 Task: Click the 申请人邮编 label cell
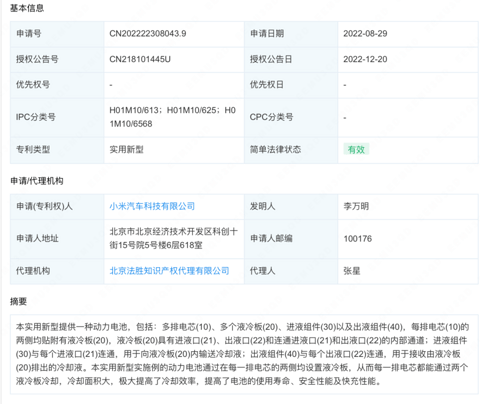pyautogui.click(x=291, y=239)
